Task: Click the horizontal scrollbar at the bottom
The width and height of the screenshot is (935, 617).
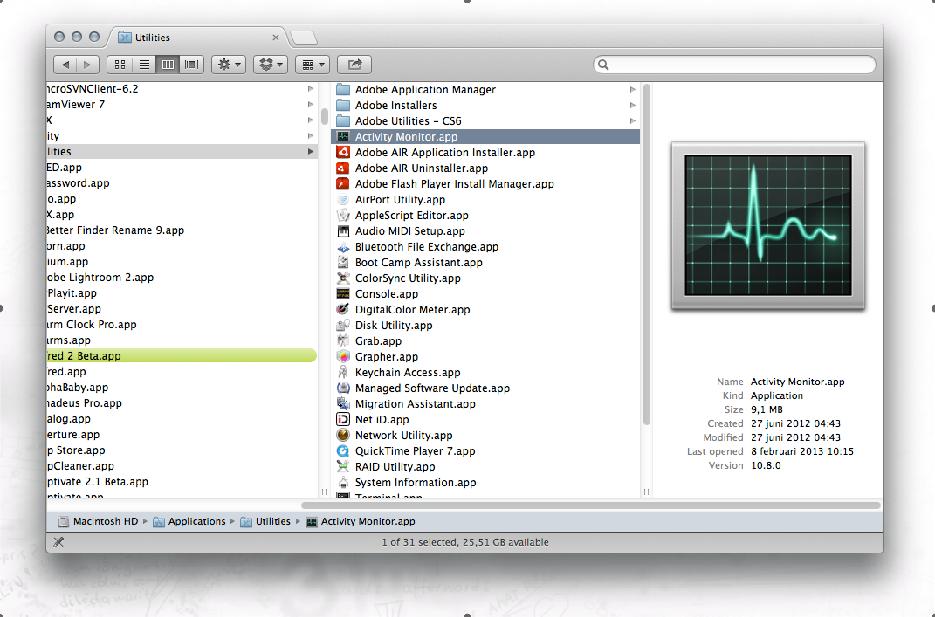Action: point(591,506)
